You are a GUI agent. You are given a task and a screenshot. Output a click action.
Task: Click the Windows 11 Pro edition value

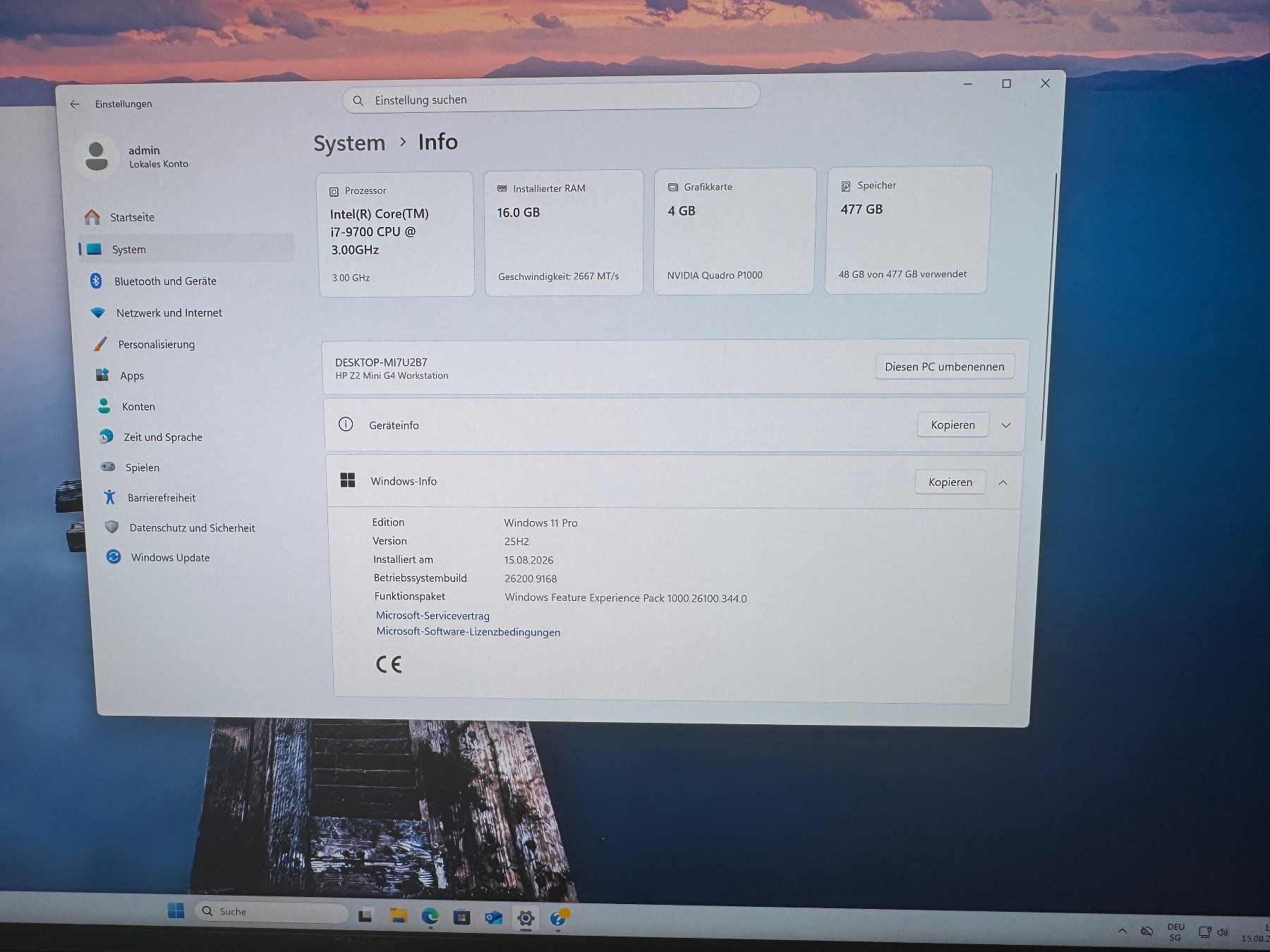click(x=540, y=523)
